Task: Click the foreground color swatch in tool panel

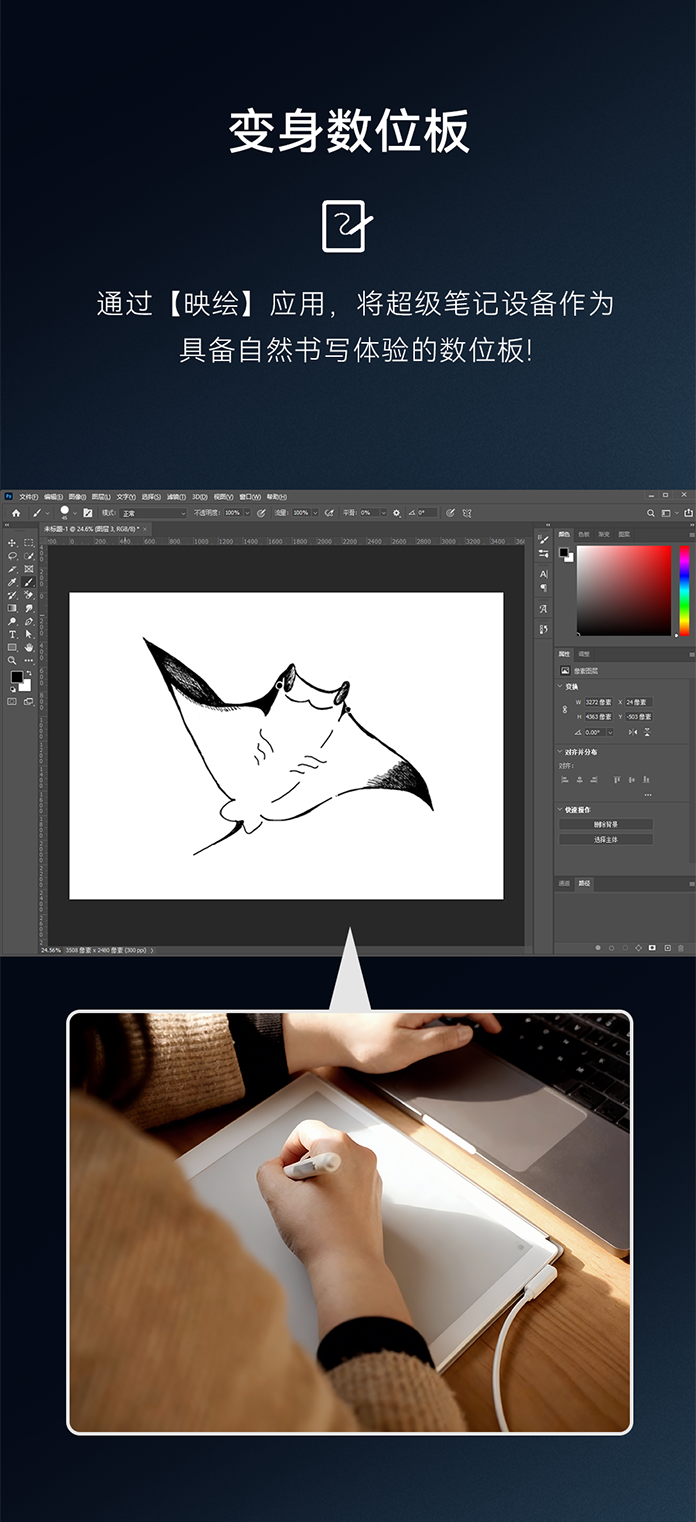Action: tap(17, 676)
